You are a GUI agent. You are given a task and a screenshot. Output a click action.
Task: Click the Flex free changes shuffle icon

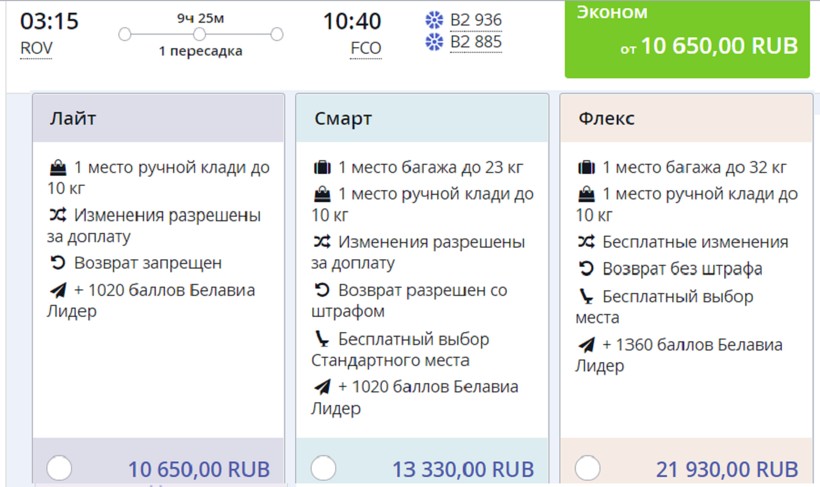(x=586, y=242)
